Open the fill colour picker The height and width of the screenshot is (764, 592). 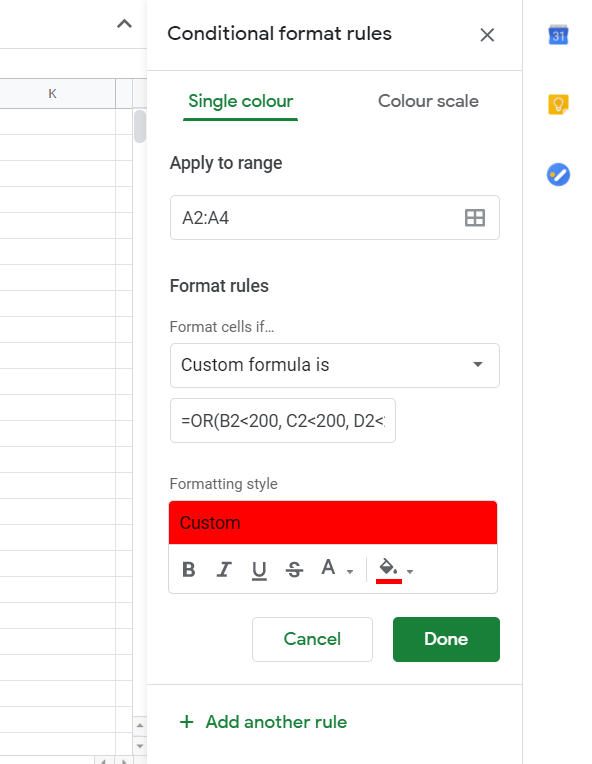point(395,570)
